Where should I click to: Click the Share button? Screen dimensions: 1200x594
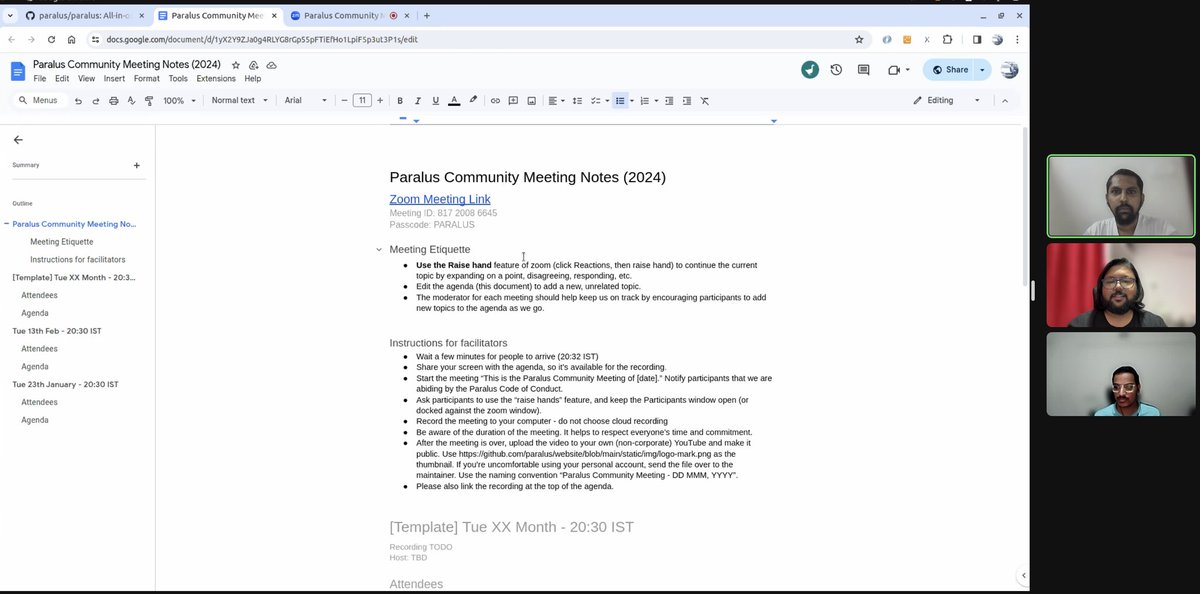pos(949,70)
